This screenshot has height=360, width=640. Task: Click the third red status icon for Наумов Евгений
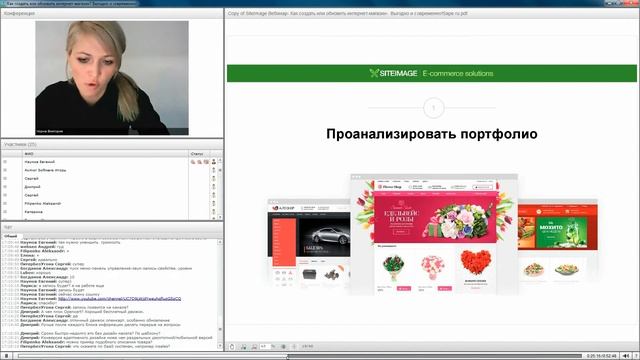click(x=206, y=162)
